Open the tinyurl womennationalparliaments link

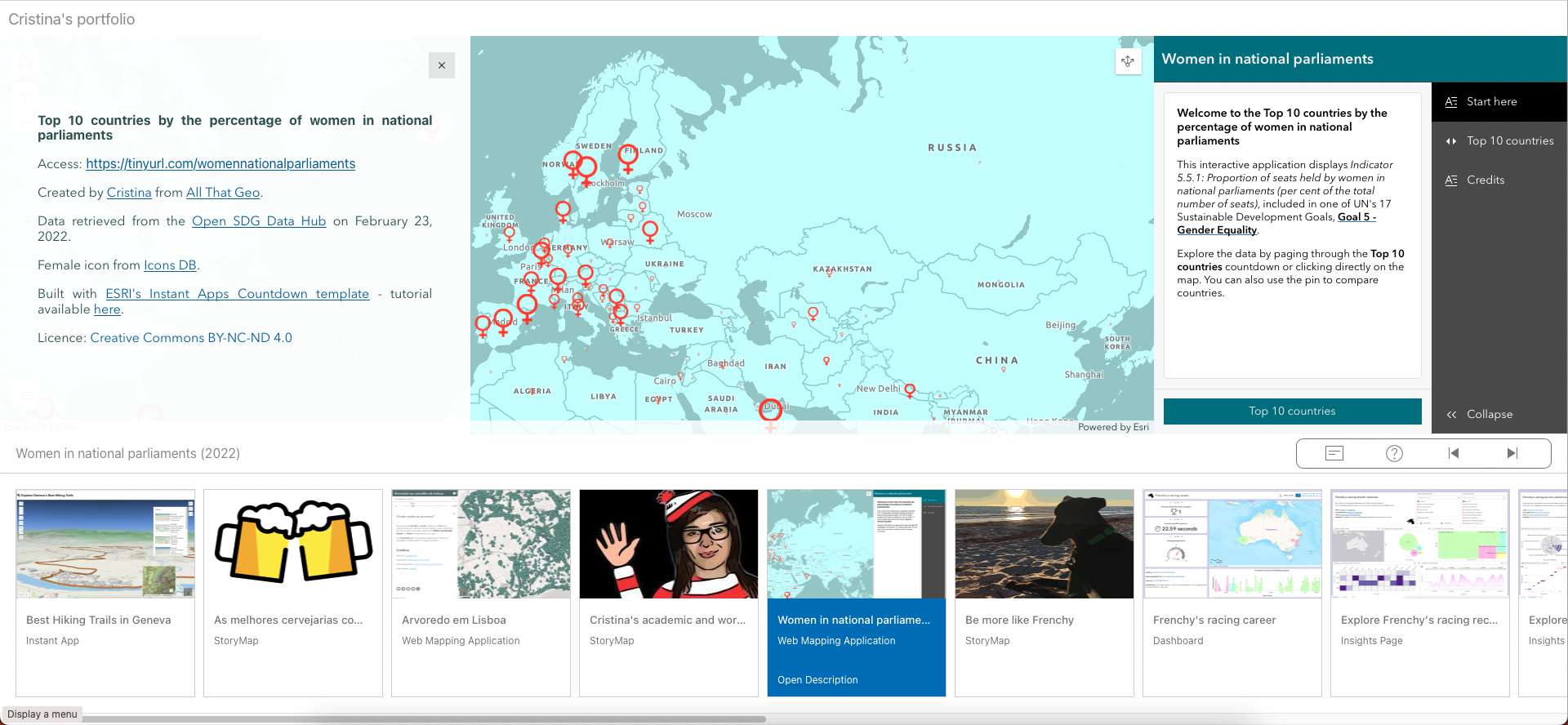point(220,164)
